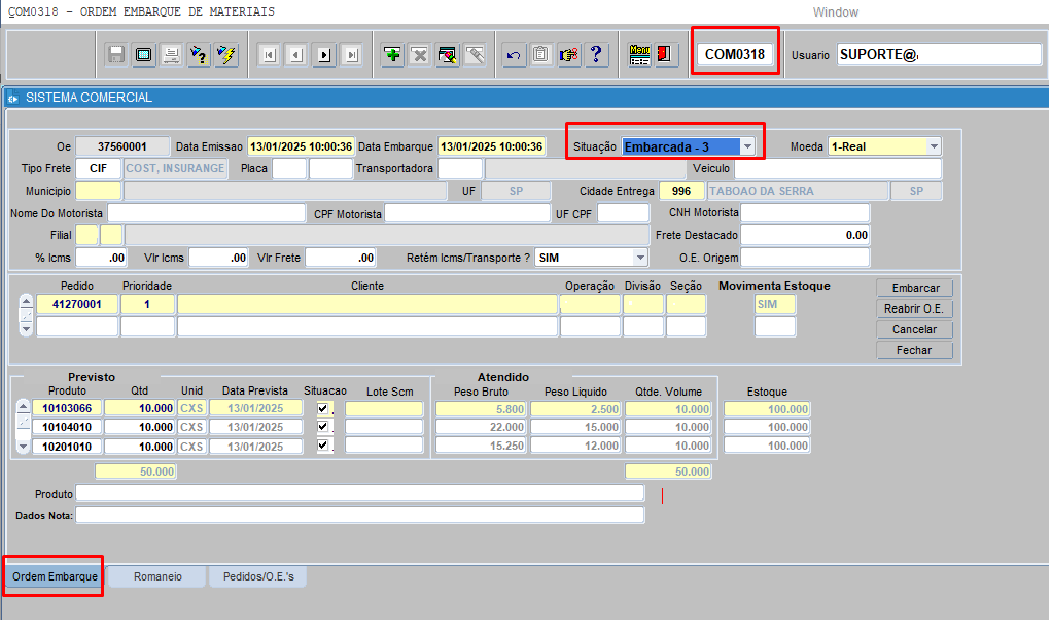Click the CPF Motorista field
Image resolution: width=1049 pixels, height=622 pixels.
[468, 213]
